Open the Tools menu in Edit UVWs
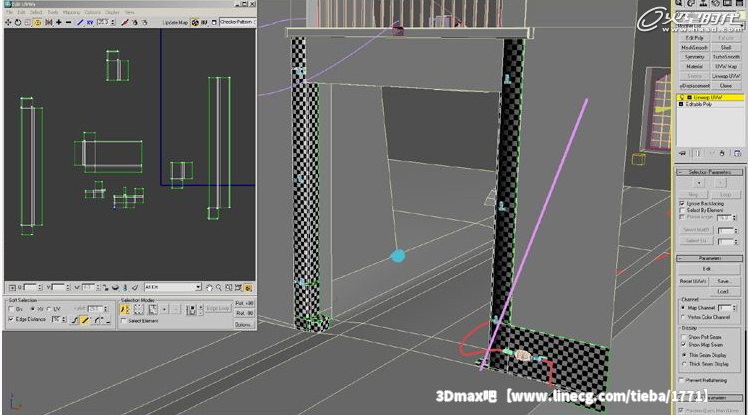The width and height of the screenshot is (748, 415). pos(52,12)
